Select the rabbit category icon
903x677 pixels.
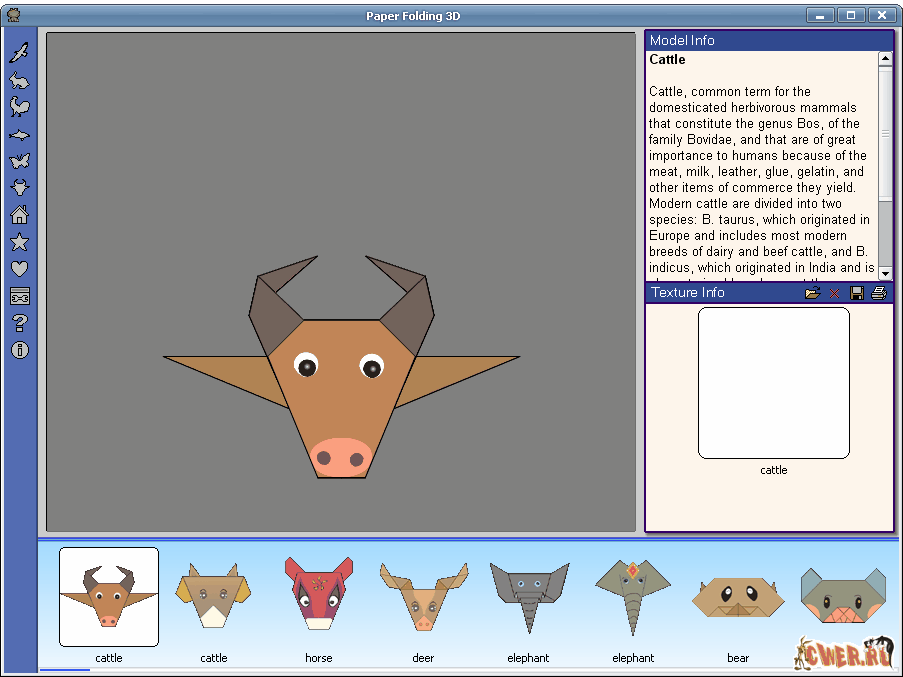19,80
